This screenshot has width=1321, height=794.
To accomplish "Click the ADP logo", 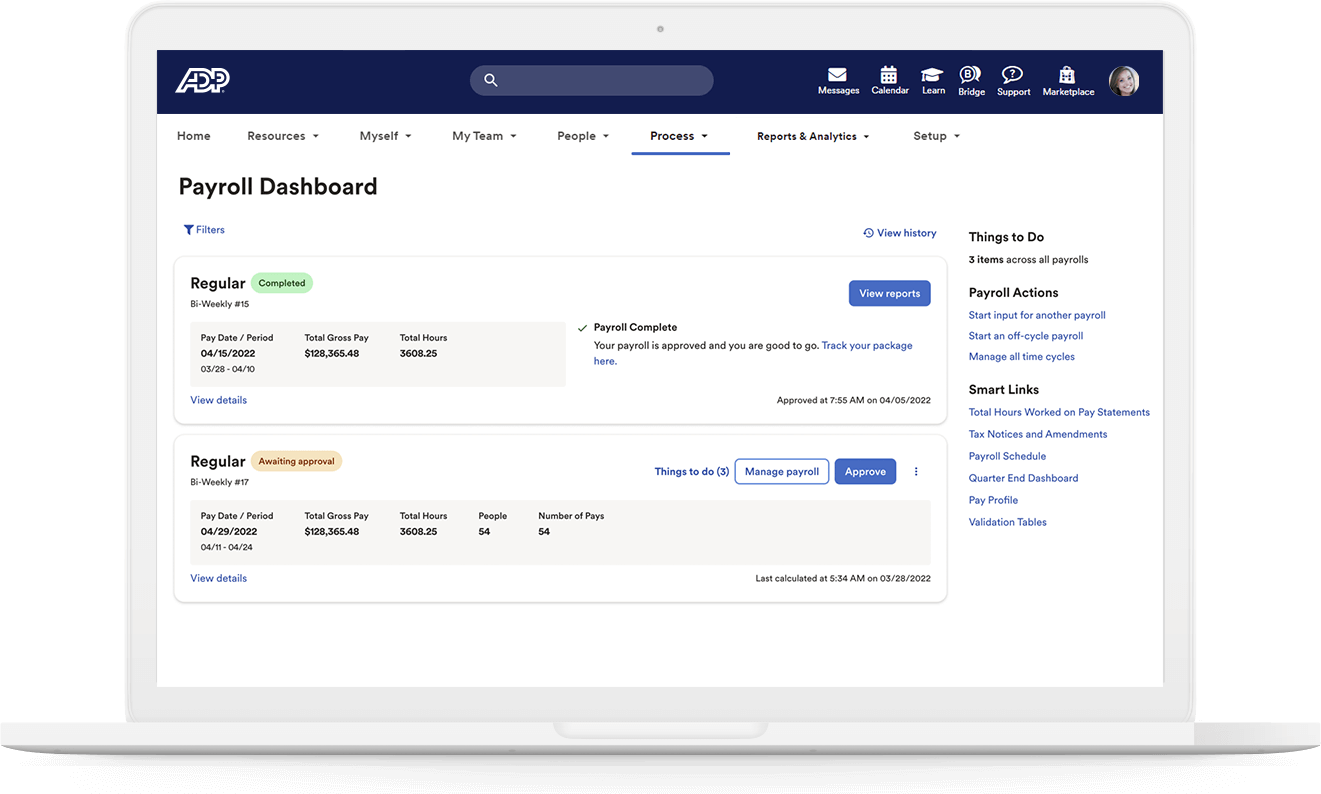I will pos(203,80).
